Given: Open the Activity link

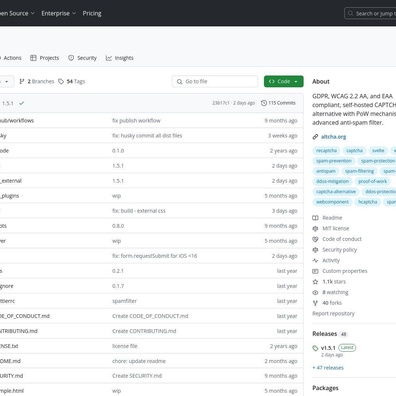Looking at the screenshot, I should (x=331, y=260).
